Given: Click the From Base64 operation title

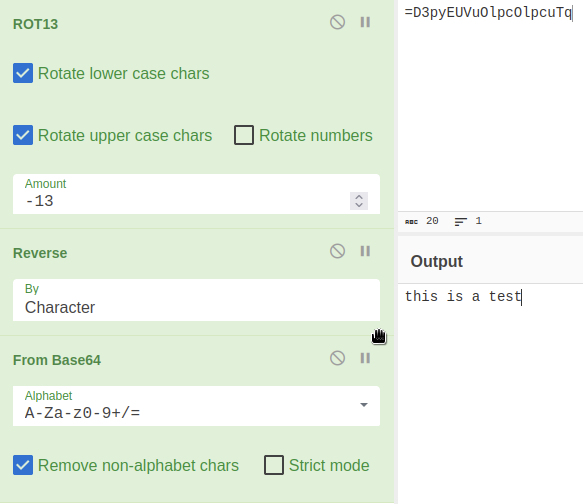Looking at the screenshot, I should click(57, 360).
